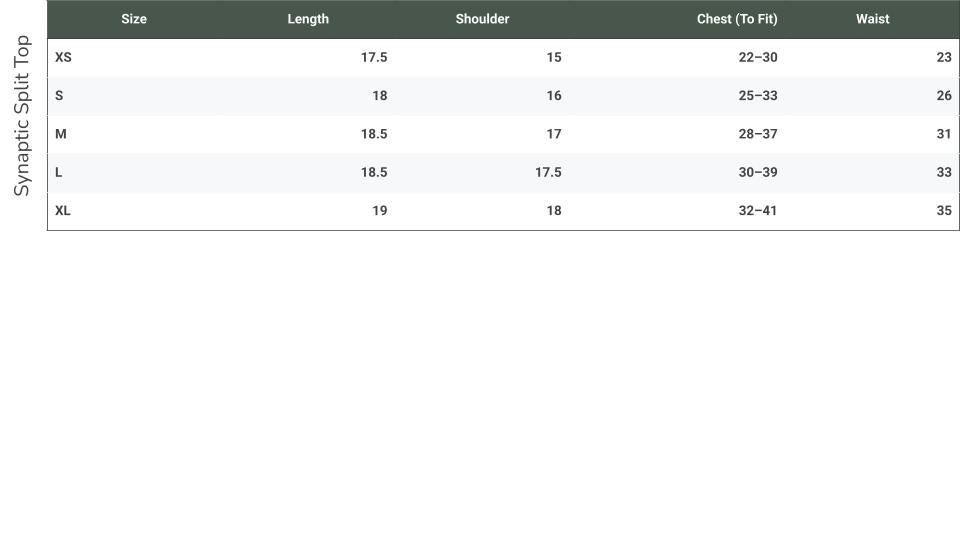
Task: Click the XL length value 19
Action: coord(379,211)
